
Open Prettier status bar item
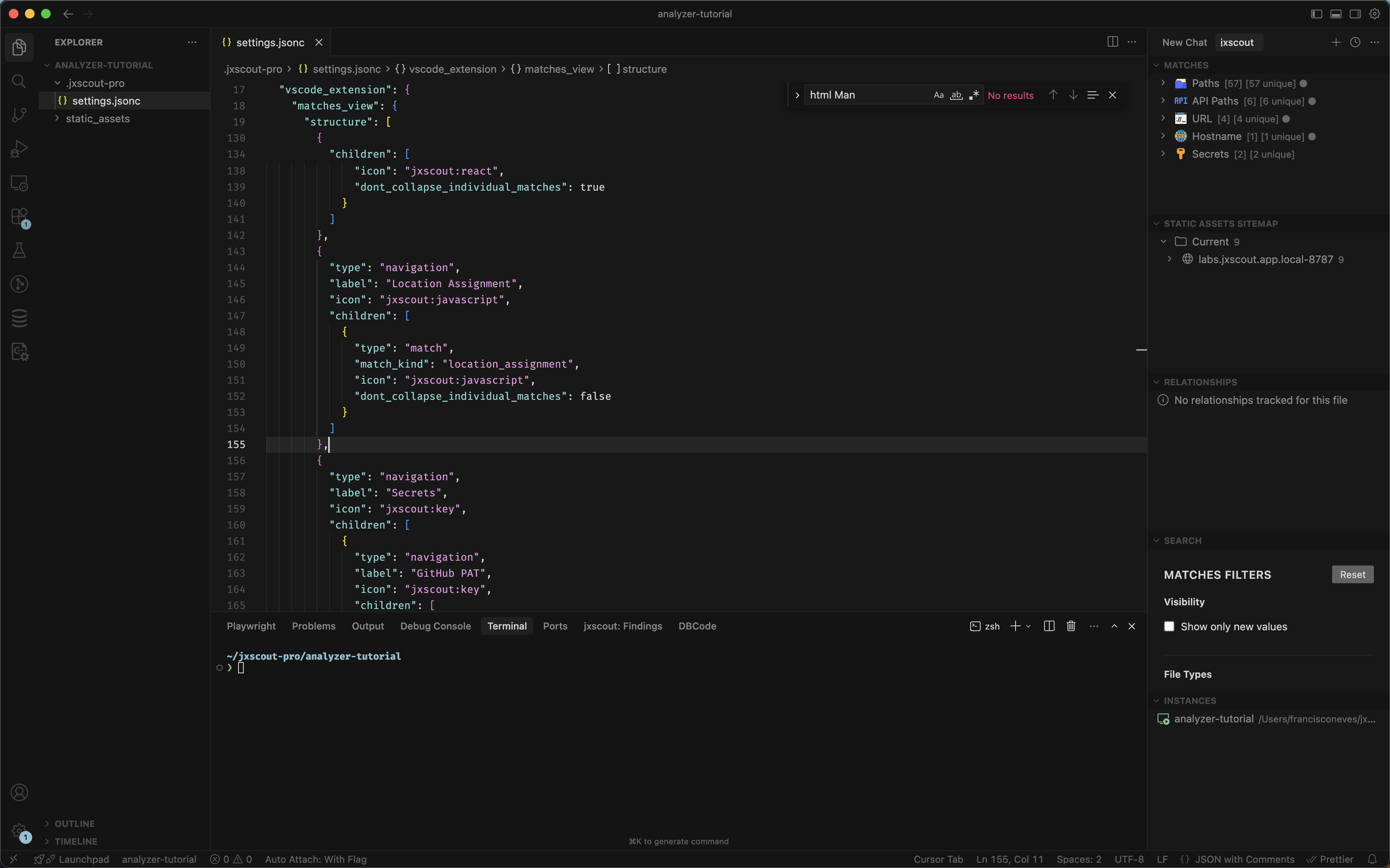pyautogui.click(x=1330, y=860)
